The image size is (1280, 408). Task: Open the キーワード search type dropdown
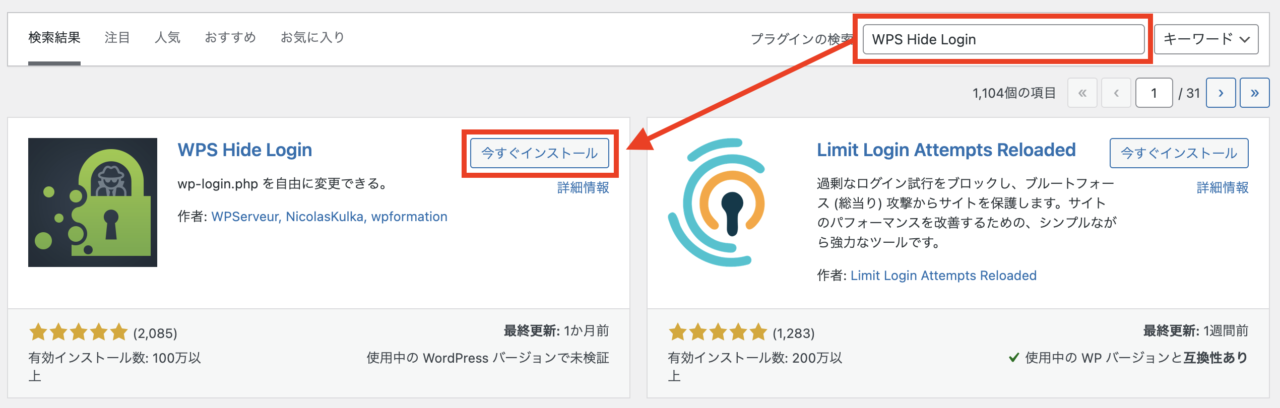1206,39
